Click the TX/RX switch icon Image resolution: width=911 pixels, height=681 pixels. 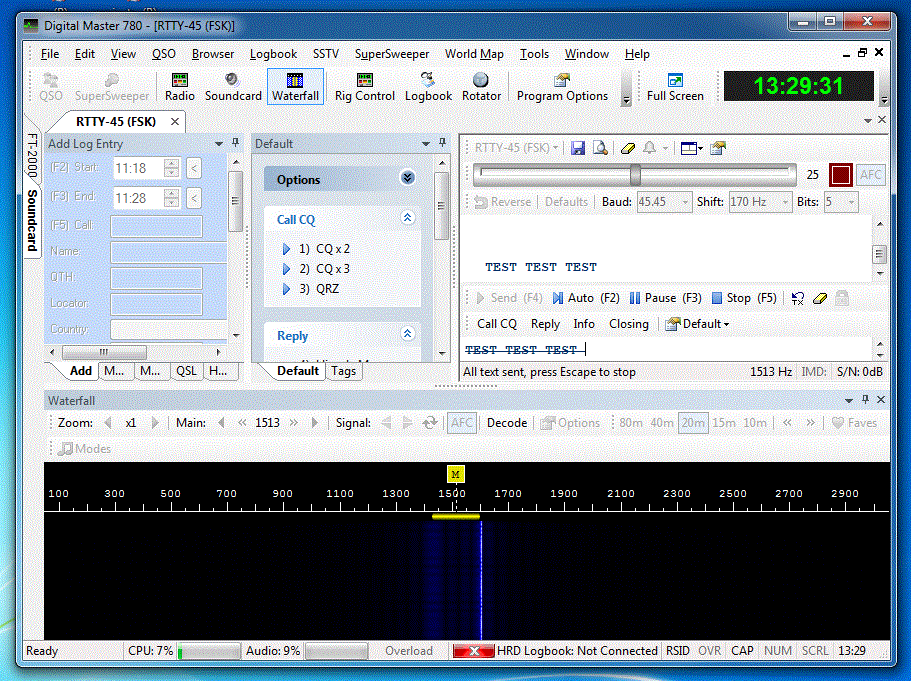(x=798, y=299)
